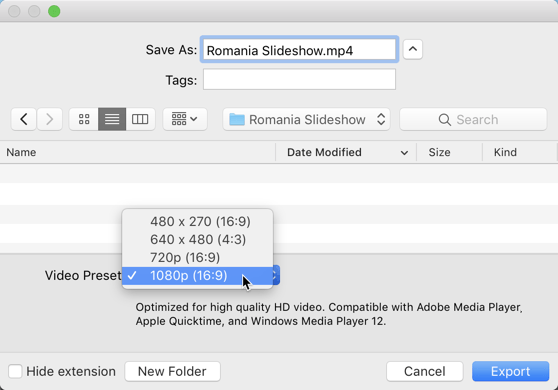Click the Export button
Viewport: 558px width, 390px height.
(510, 371)
